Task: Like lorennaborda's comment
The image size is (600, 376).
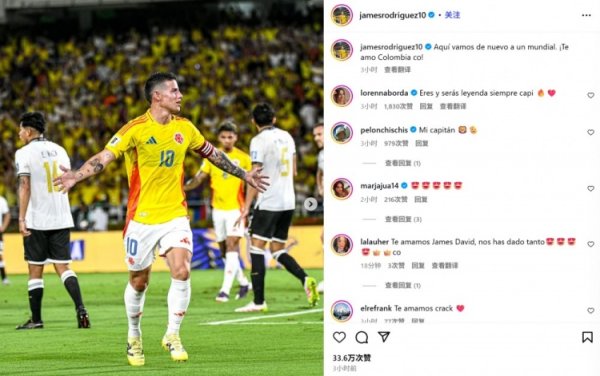Action: (x=591, y=95)
